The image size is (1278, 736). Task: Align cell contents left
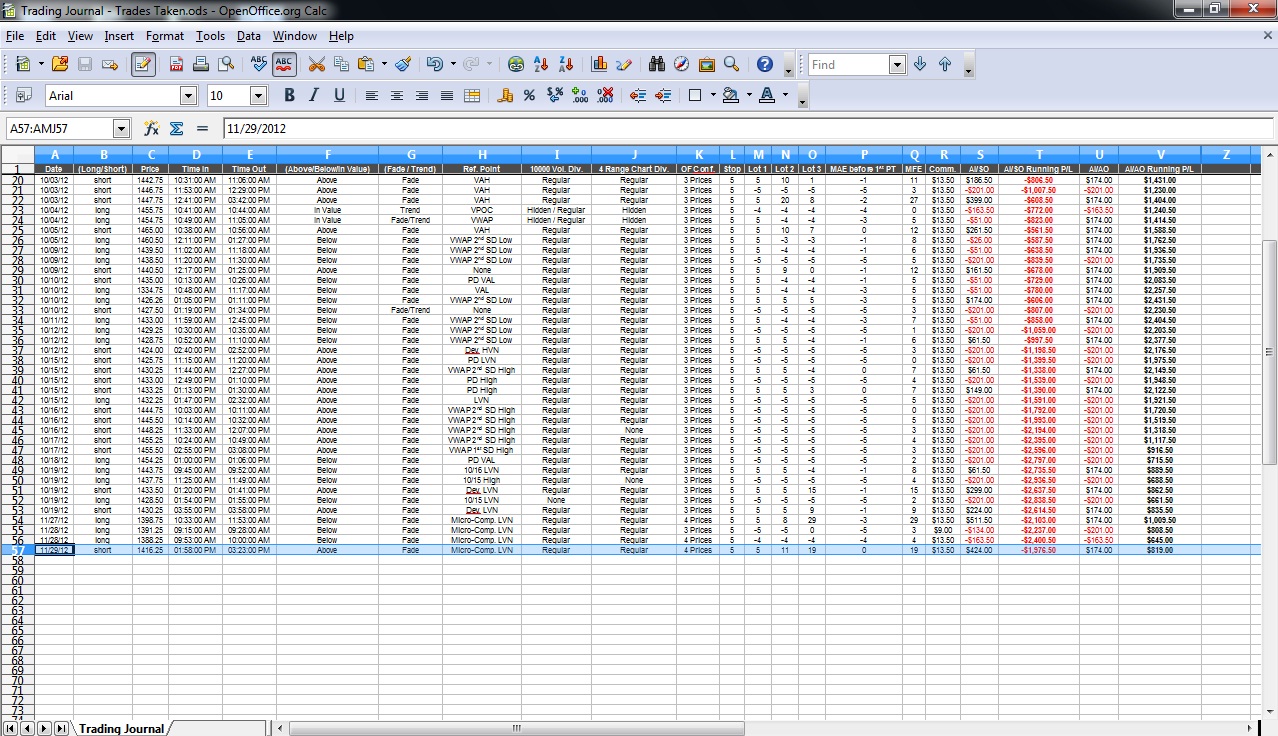pos(372,95)
